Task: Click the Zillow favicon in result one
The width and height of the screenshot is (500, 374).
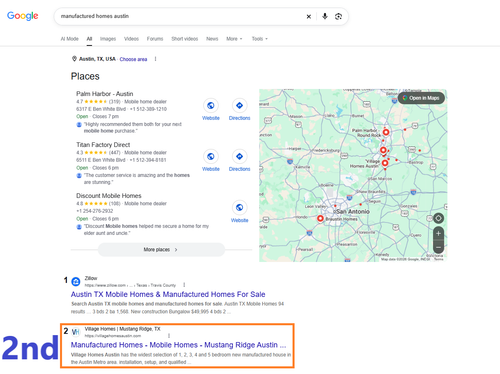Action: click(x=76, y=282)
